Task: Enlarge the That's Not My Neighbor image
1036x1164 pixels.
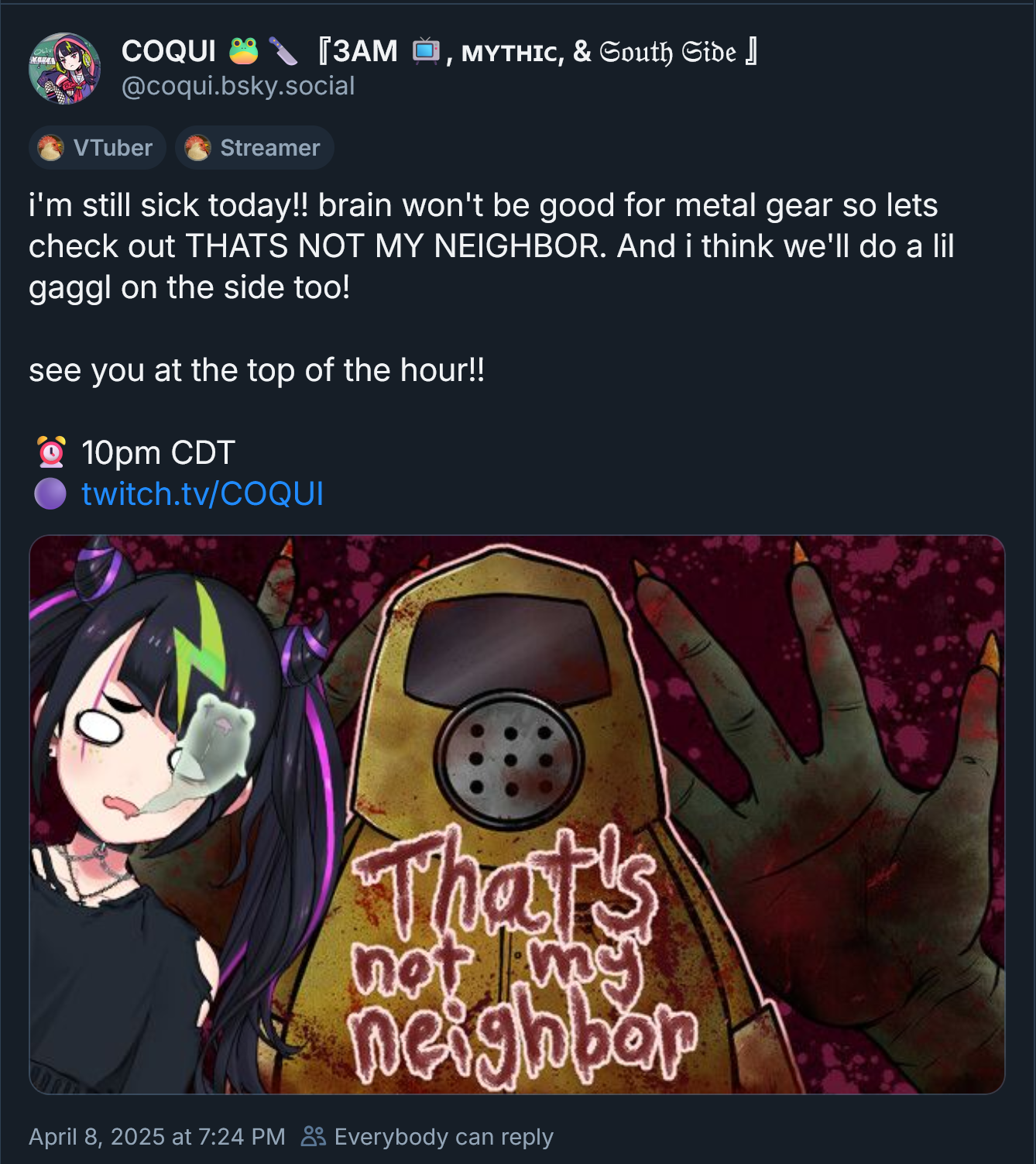Action: [x=517, y=815]
